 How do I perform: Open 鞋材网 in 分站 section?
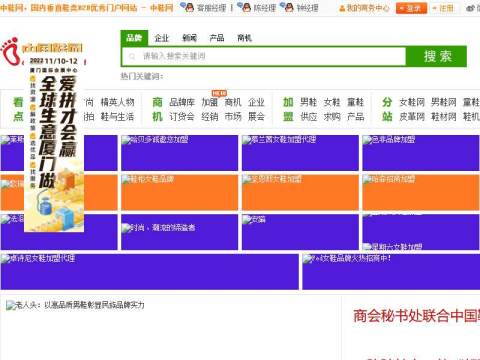coord(444,116)
